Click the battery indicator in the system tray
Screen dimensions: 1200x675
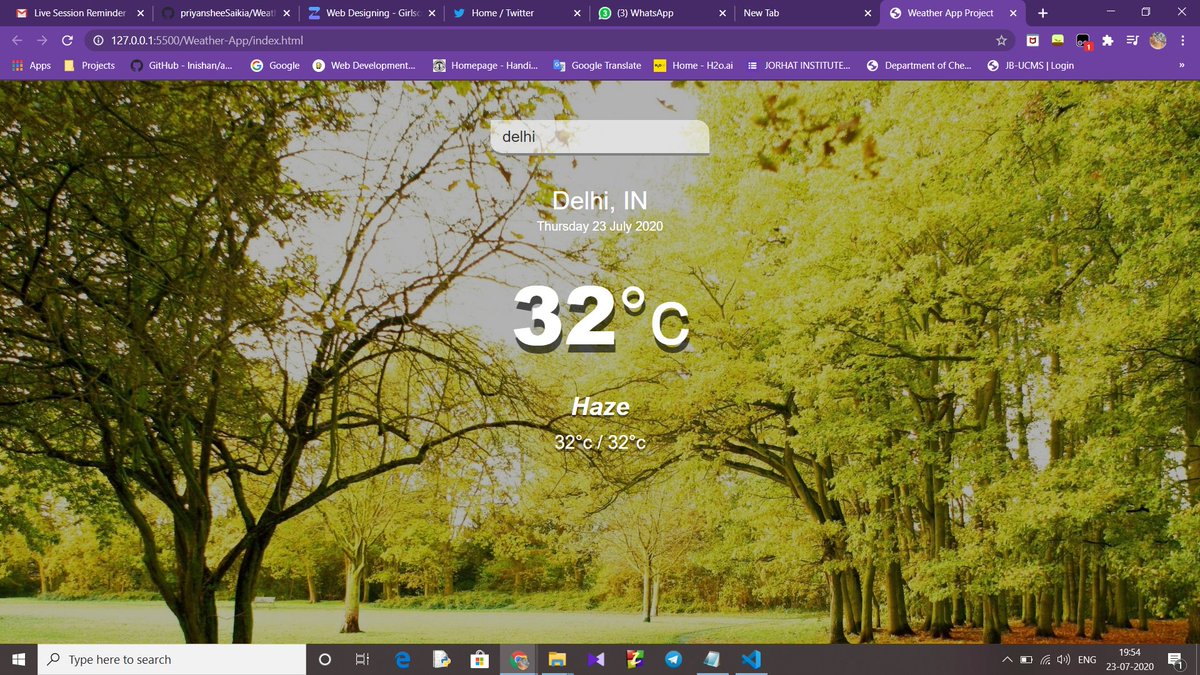[1025, 659]
